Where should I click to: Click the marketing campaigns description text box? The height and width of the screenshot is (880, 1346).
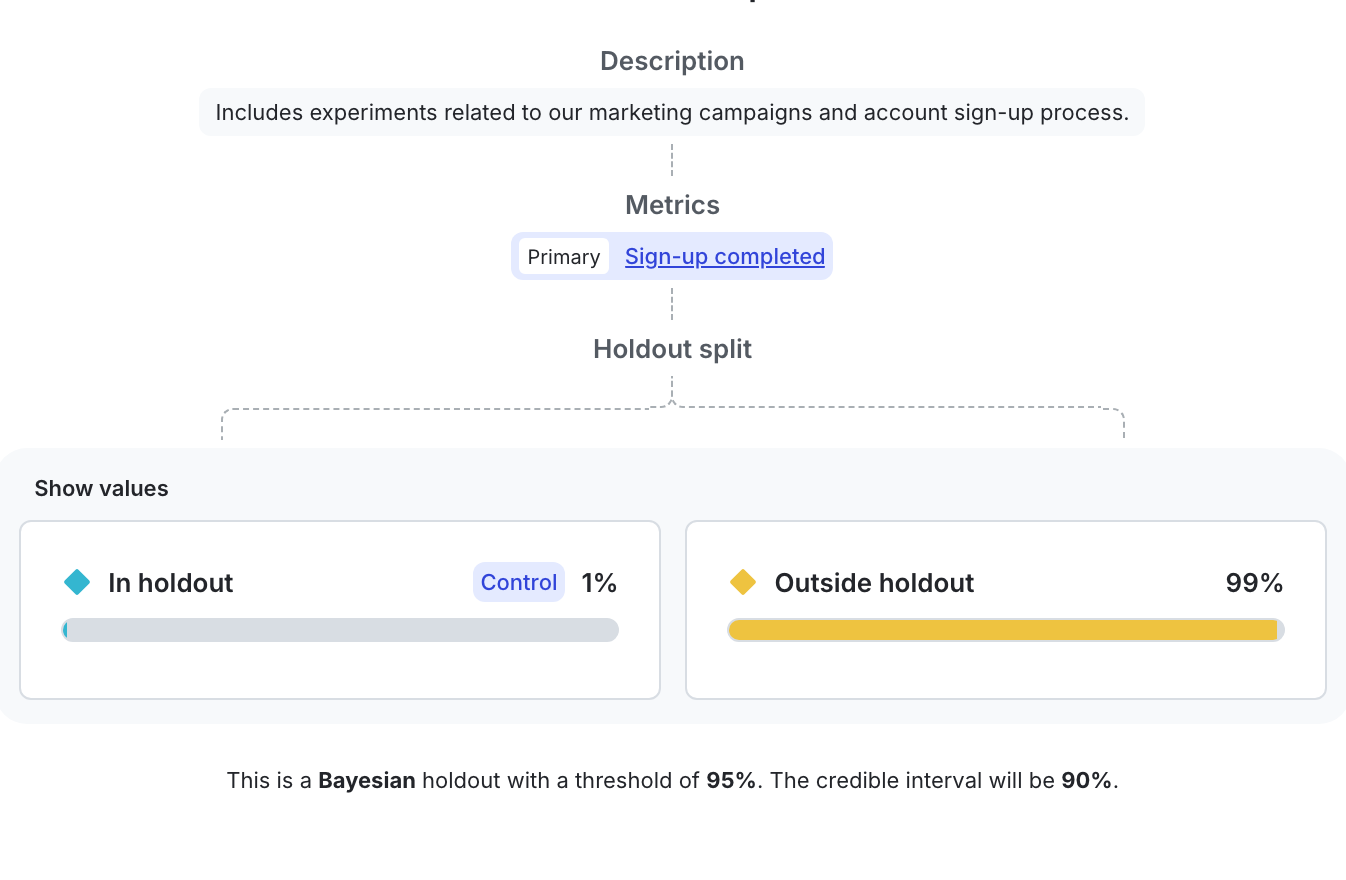click(x=671, y=112)
